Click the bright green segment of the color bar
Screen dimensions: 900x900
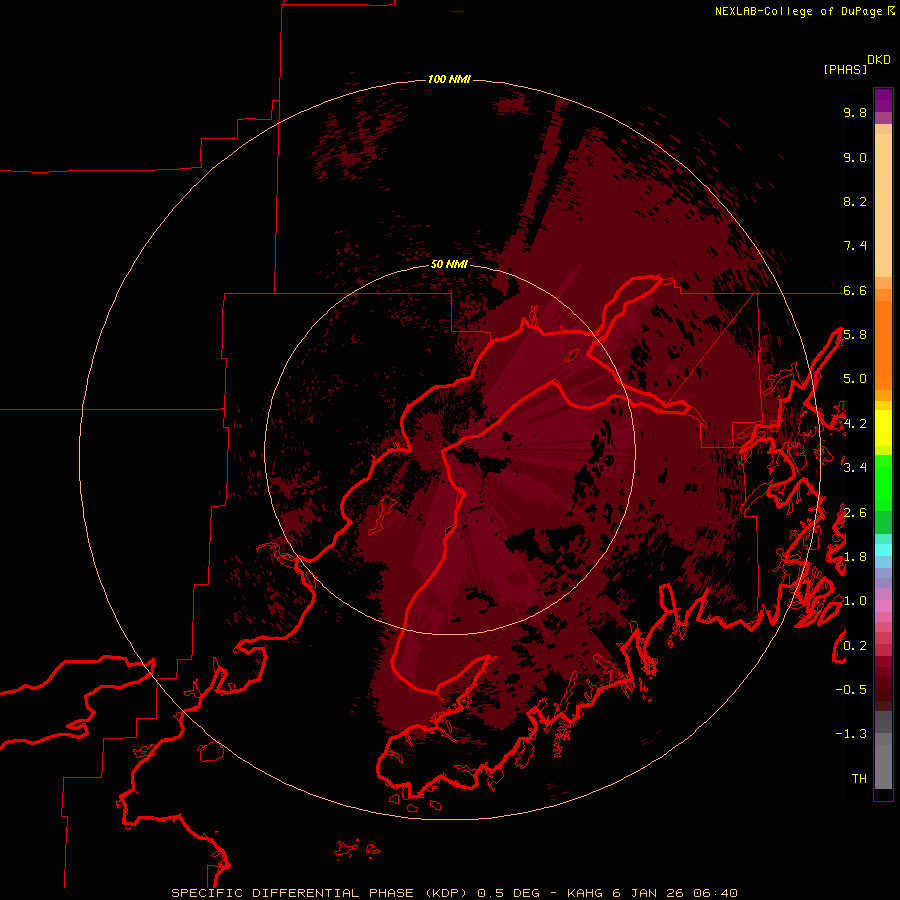pos(883,483)
